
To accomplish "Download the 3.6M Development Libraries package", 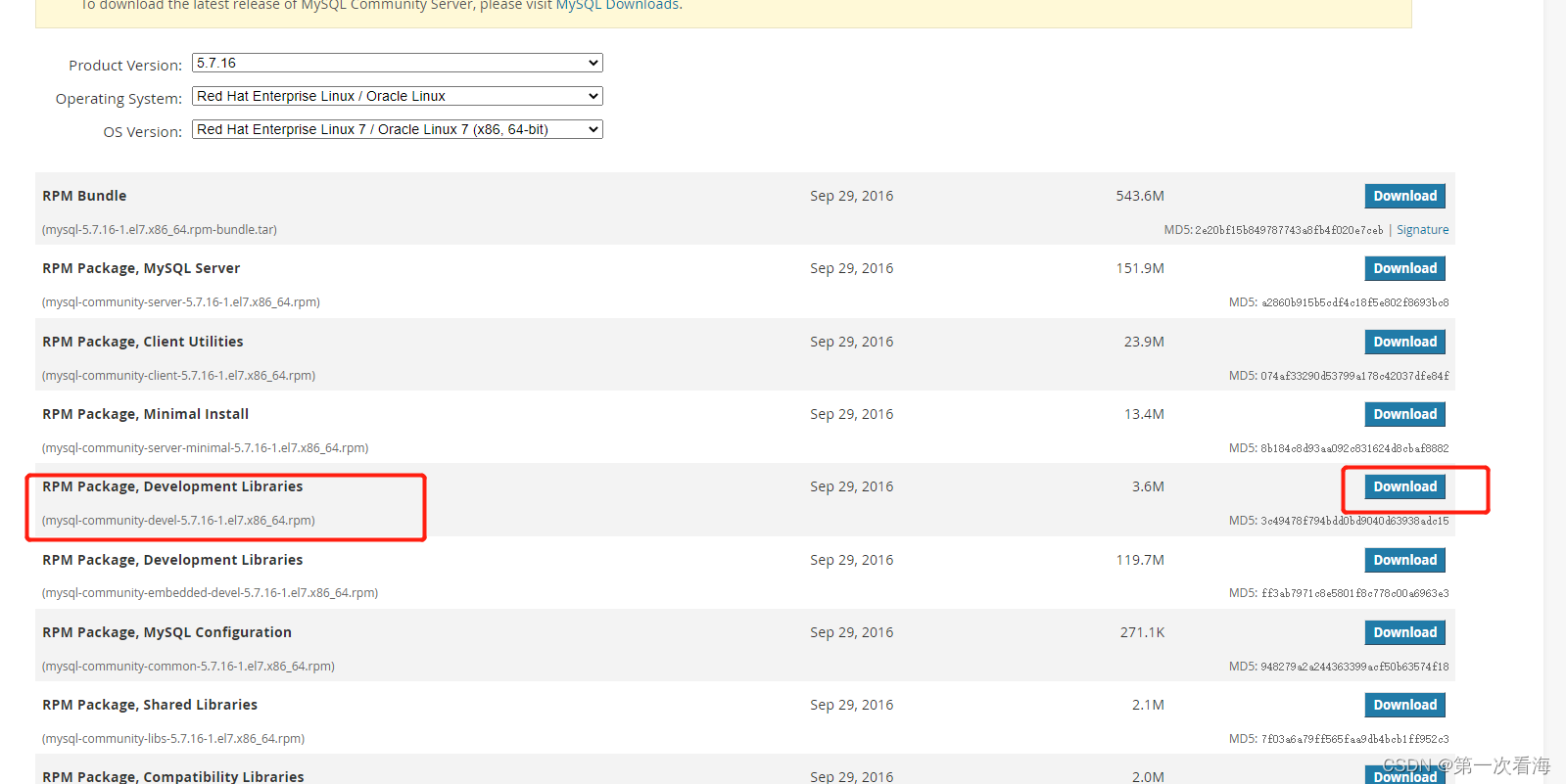I will (1404, 486).
